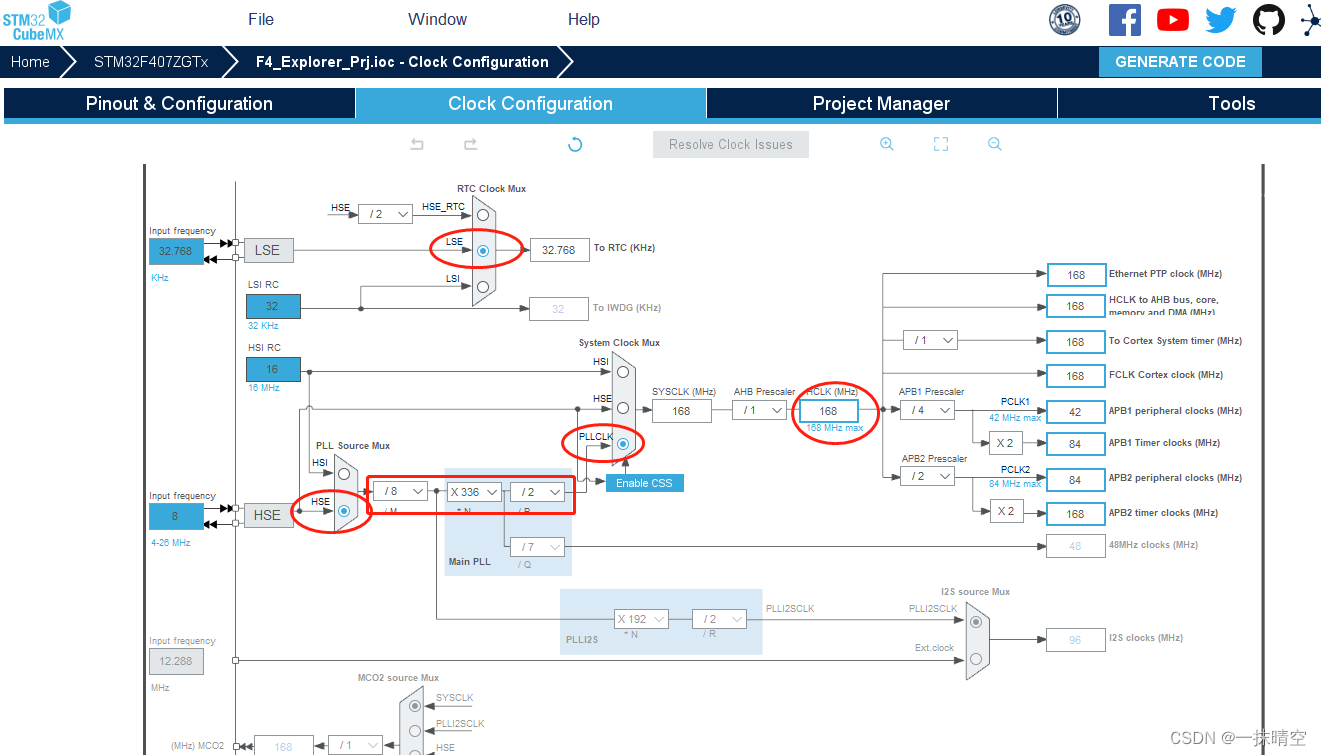This screenshot has height=756, width=1321.
Task: Open the PLL /8 M divider dropdown
Action: [x=400, y=491]
